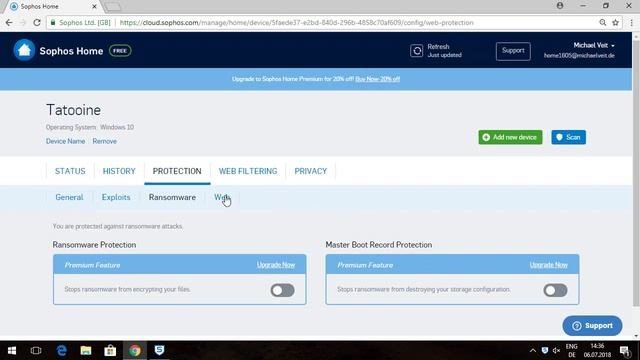This screenshot has height=360, width=640.
Task: Open the clock showing 14:36
Action: point(597,351)
